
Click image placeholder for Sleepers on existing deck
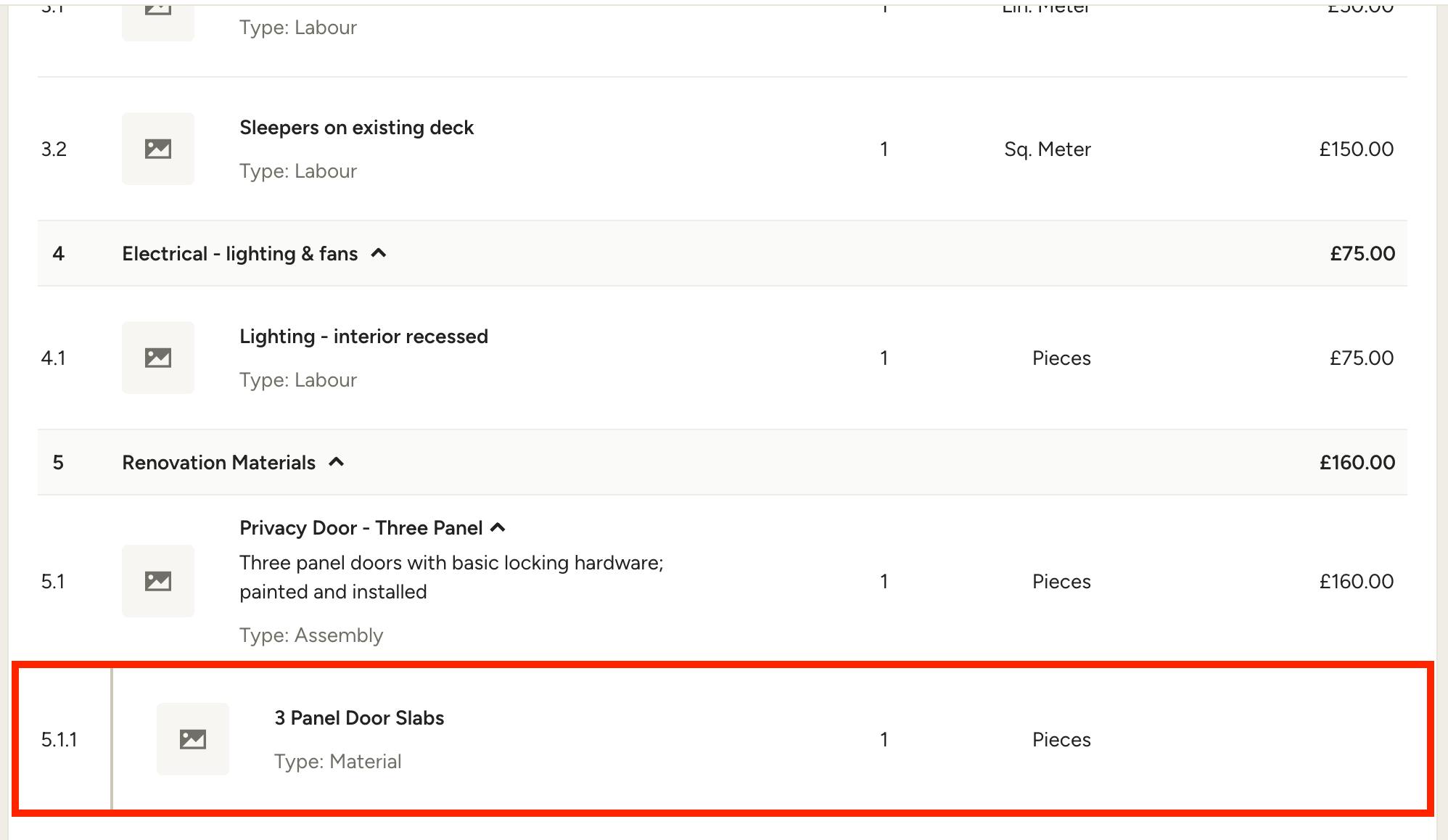[158, 149]
